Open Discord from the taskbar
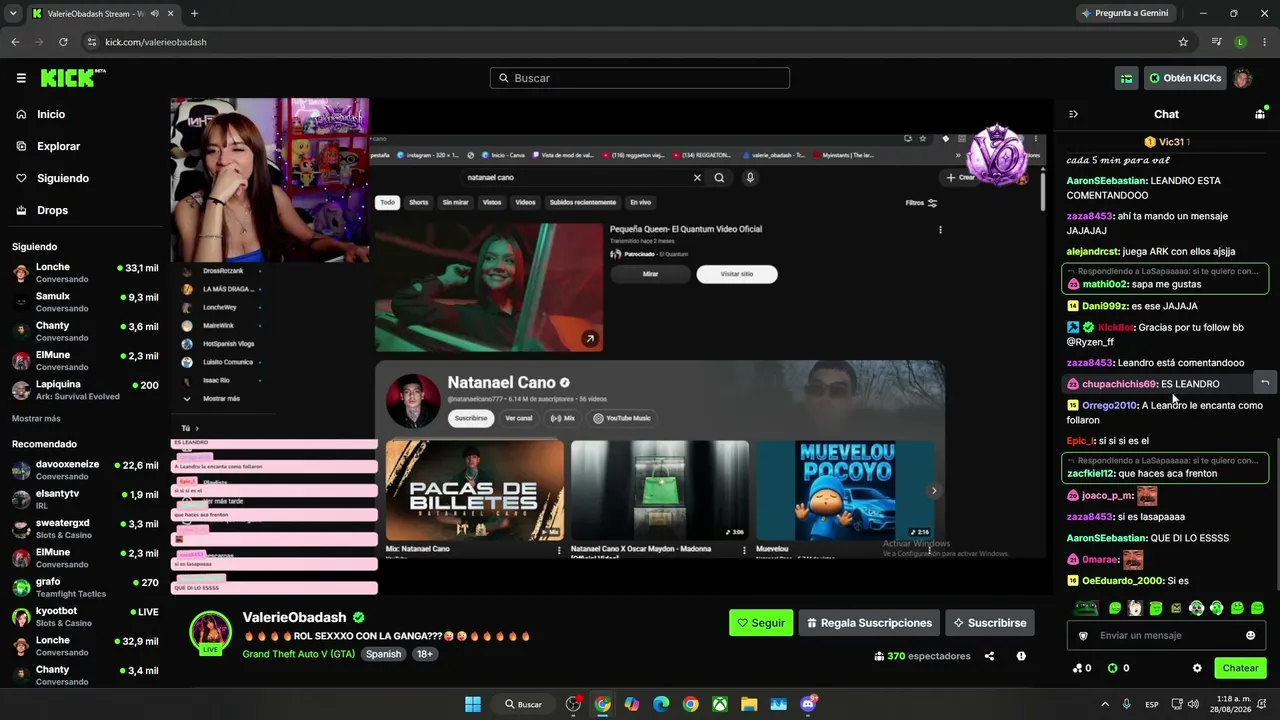Image resolution: width=1280 pixels, height=720 pixels. tap(808, 704)
